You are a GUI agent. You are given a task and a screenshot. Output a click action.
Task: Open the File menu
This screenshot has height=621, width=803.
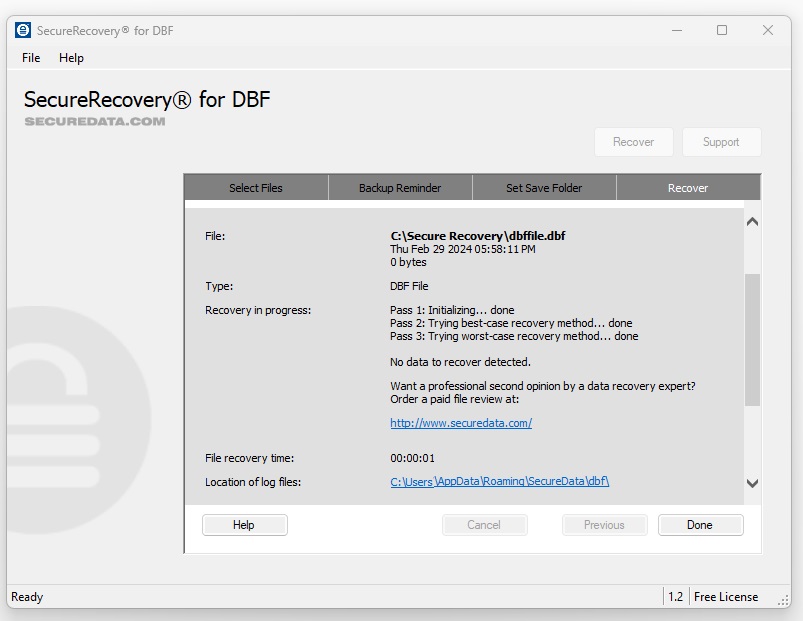tap(31, 58)
